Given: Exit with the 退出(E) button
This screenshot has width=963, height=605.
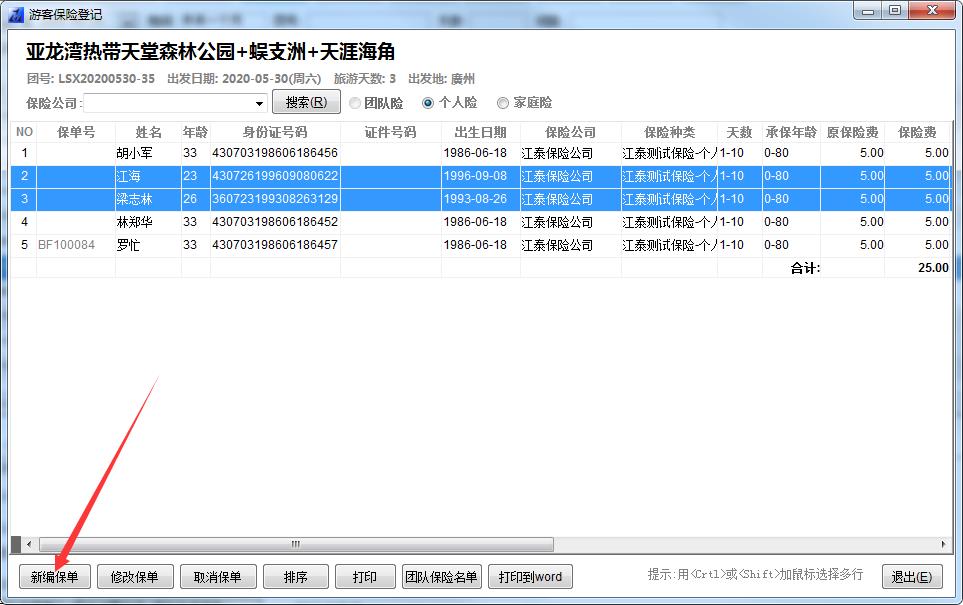Looking at the screenshot, I should tap(912, 577).
